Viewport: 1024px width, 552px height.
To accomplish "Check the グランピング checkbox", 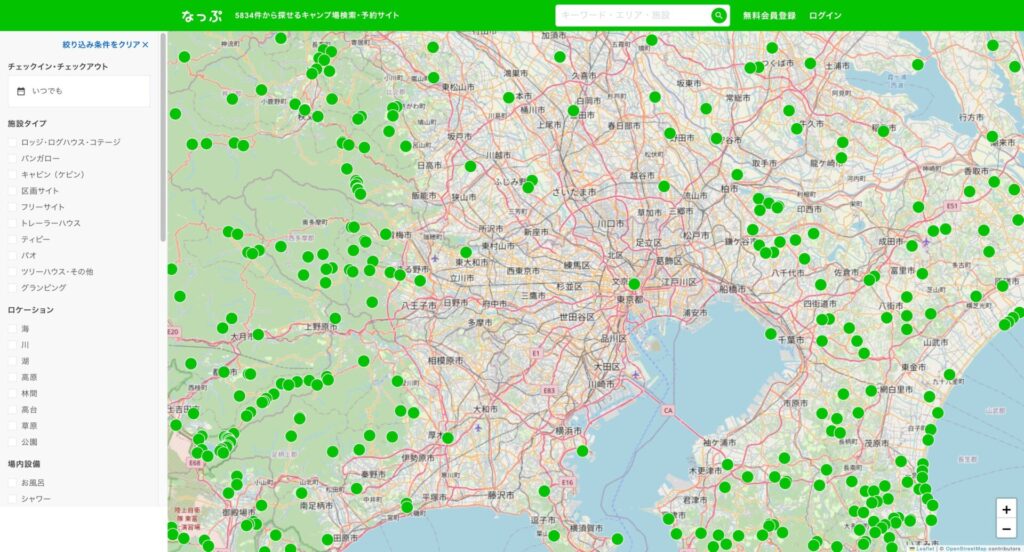I will pos(13,287).
